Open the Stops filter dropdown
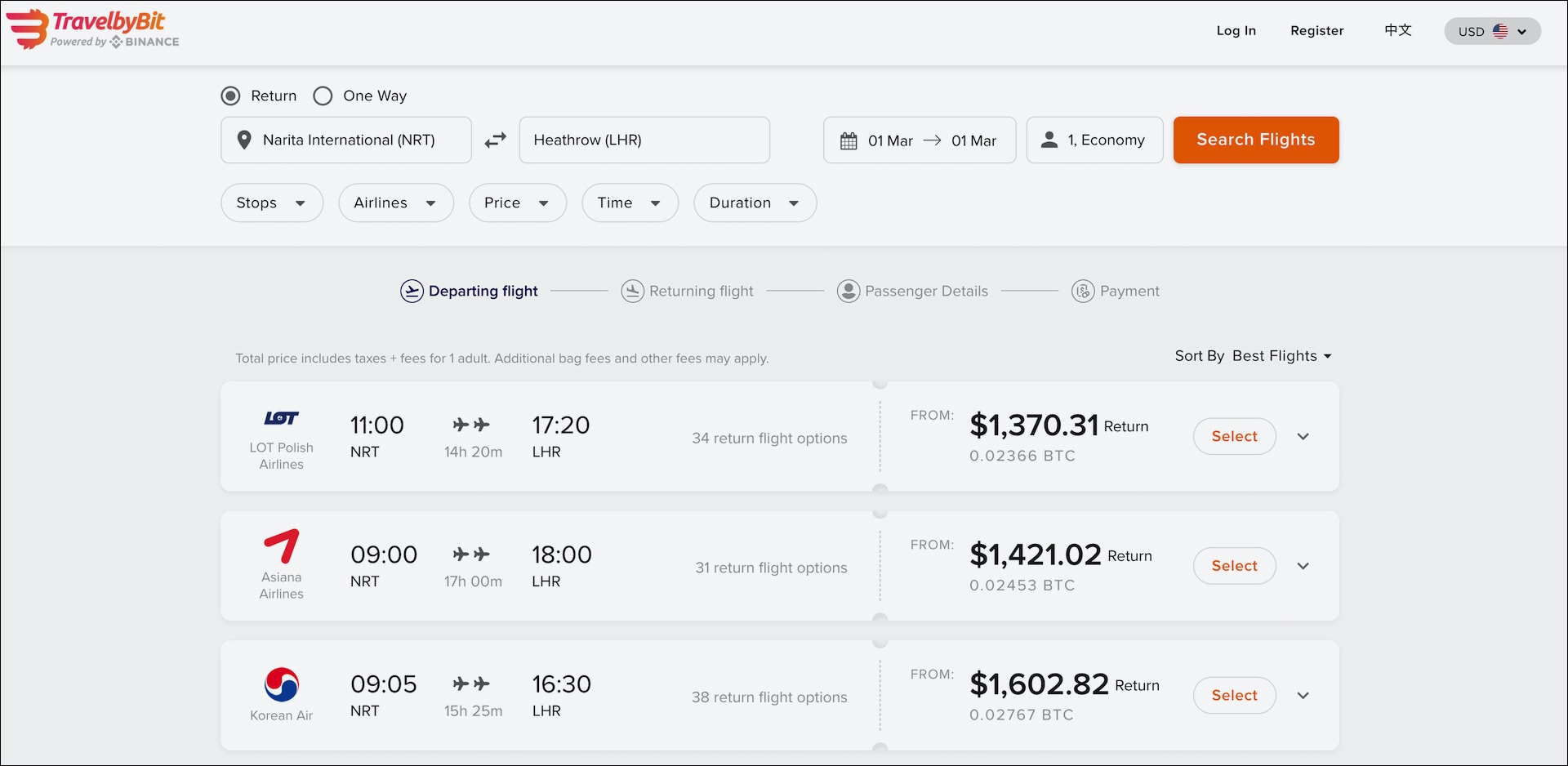 point(272,203)
